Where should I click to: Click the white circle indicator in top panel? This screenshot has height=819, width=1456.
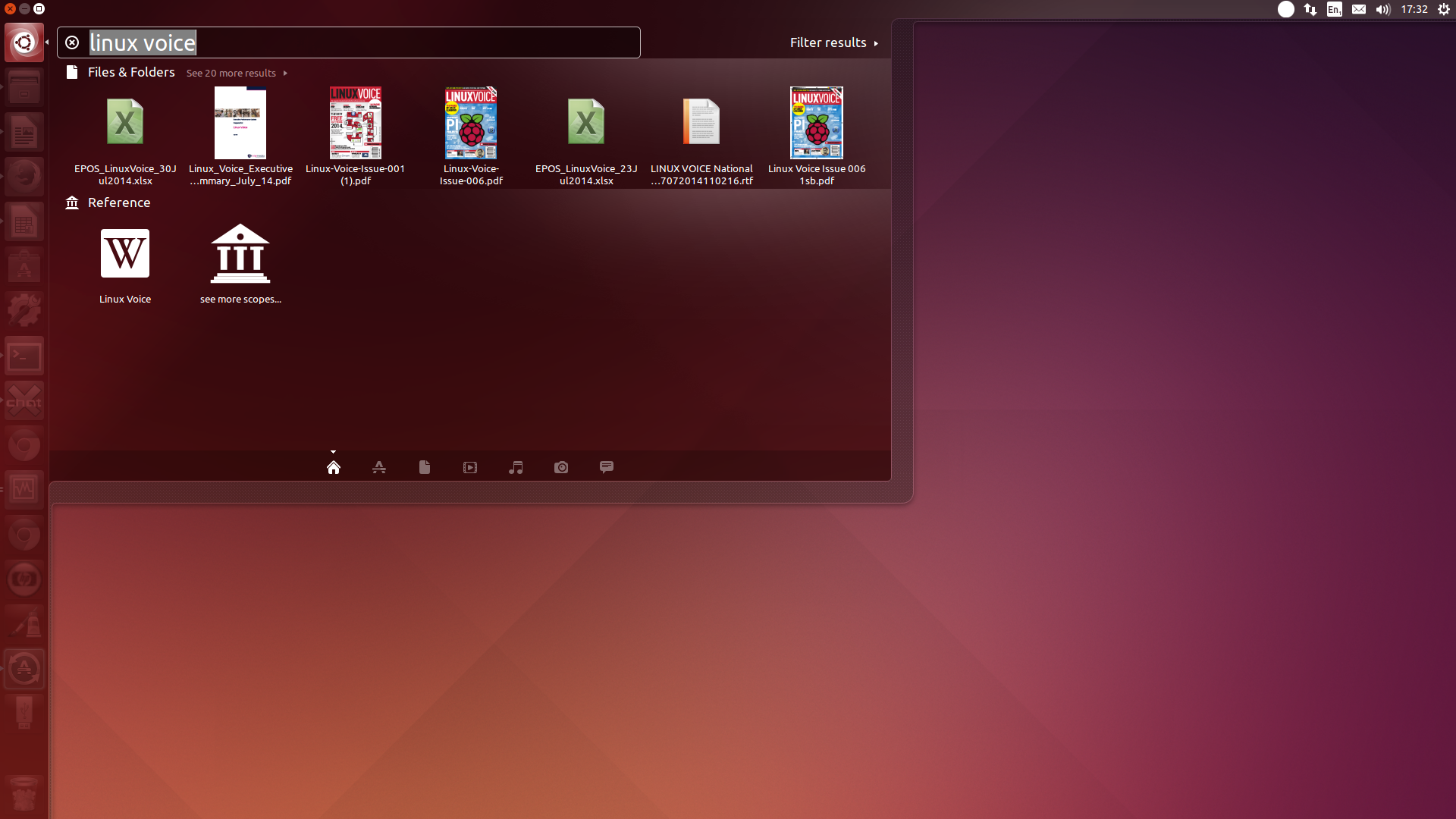click(1286, 9)
